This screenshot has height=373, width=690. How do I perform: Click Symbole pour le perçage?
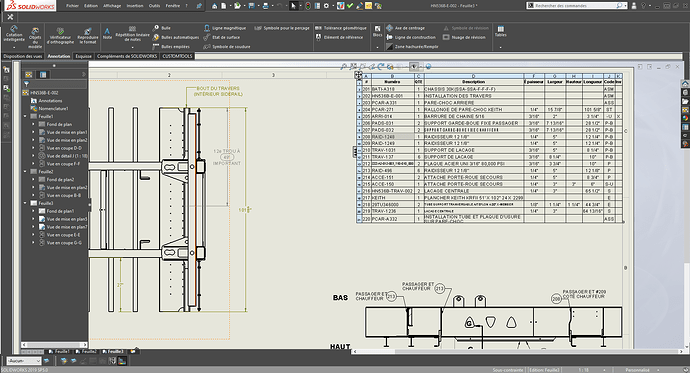pos(282,28)
